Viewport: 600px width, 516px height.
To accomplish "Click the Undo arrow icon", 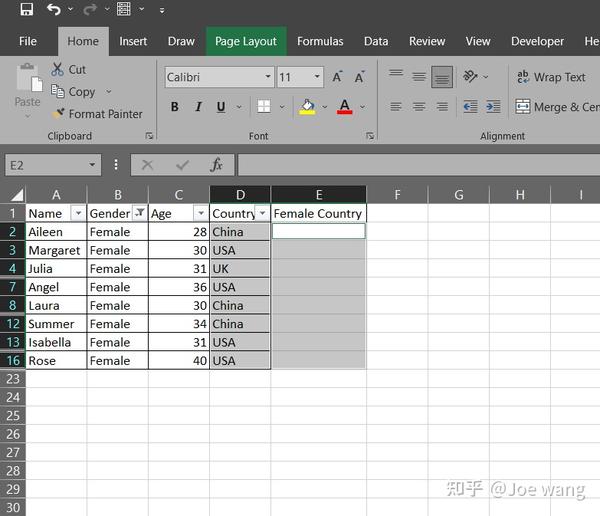I will 54,9.
